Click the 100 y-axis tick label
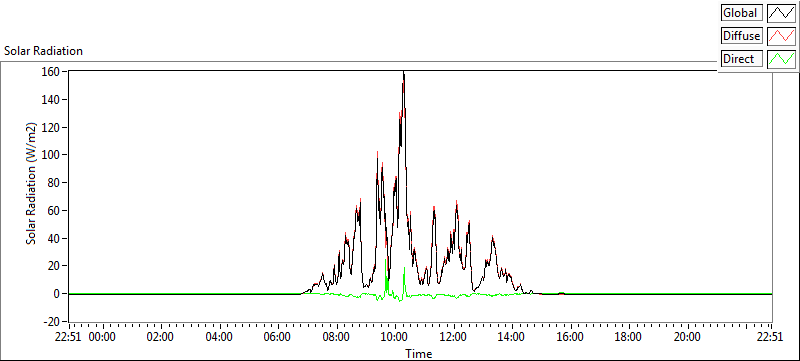The image size is (800, 361). [52, 155]
